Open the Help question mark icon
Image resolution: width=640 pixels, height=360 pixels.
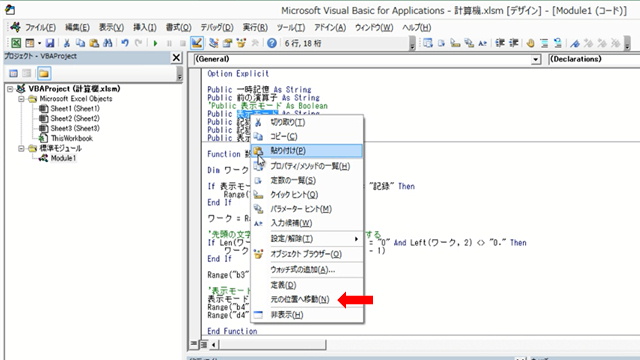point(272,43)
